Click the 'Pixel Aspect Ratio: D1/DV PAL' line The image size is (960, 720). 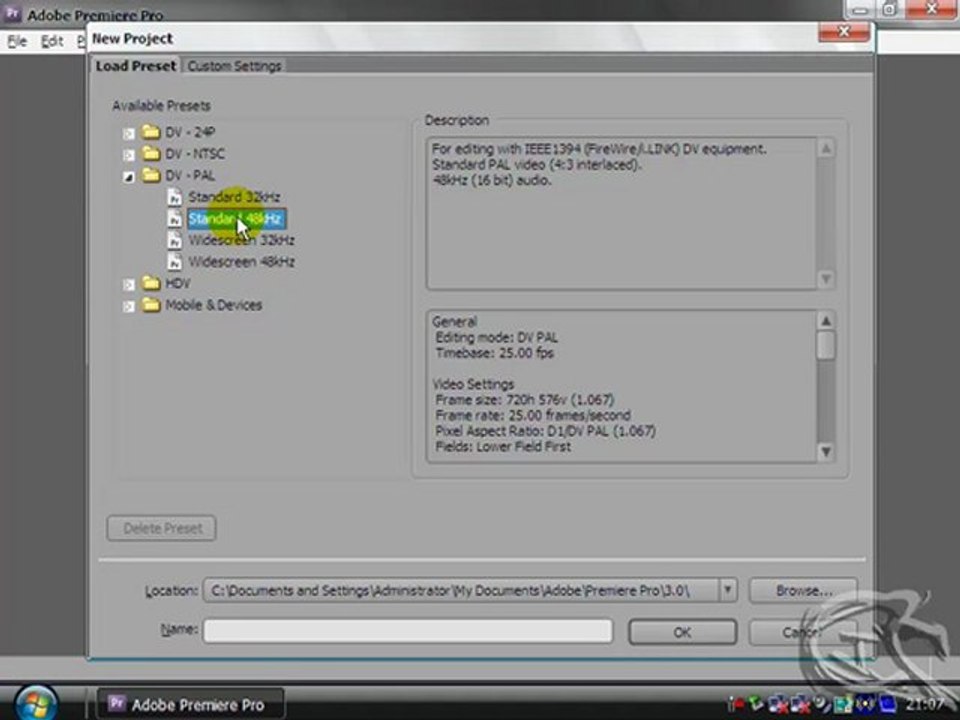pos(545,431)
